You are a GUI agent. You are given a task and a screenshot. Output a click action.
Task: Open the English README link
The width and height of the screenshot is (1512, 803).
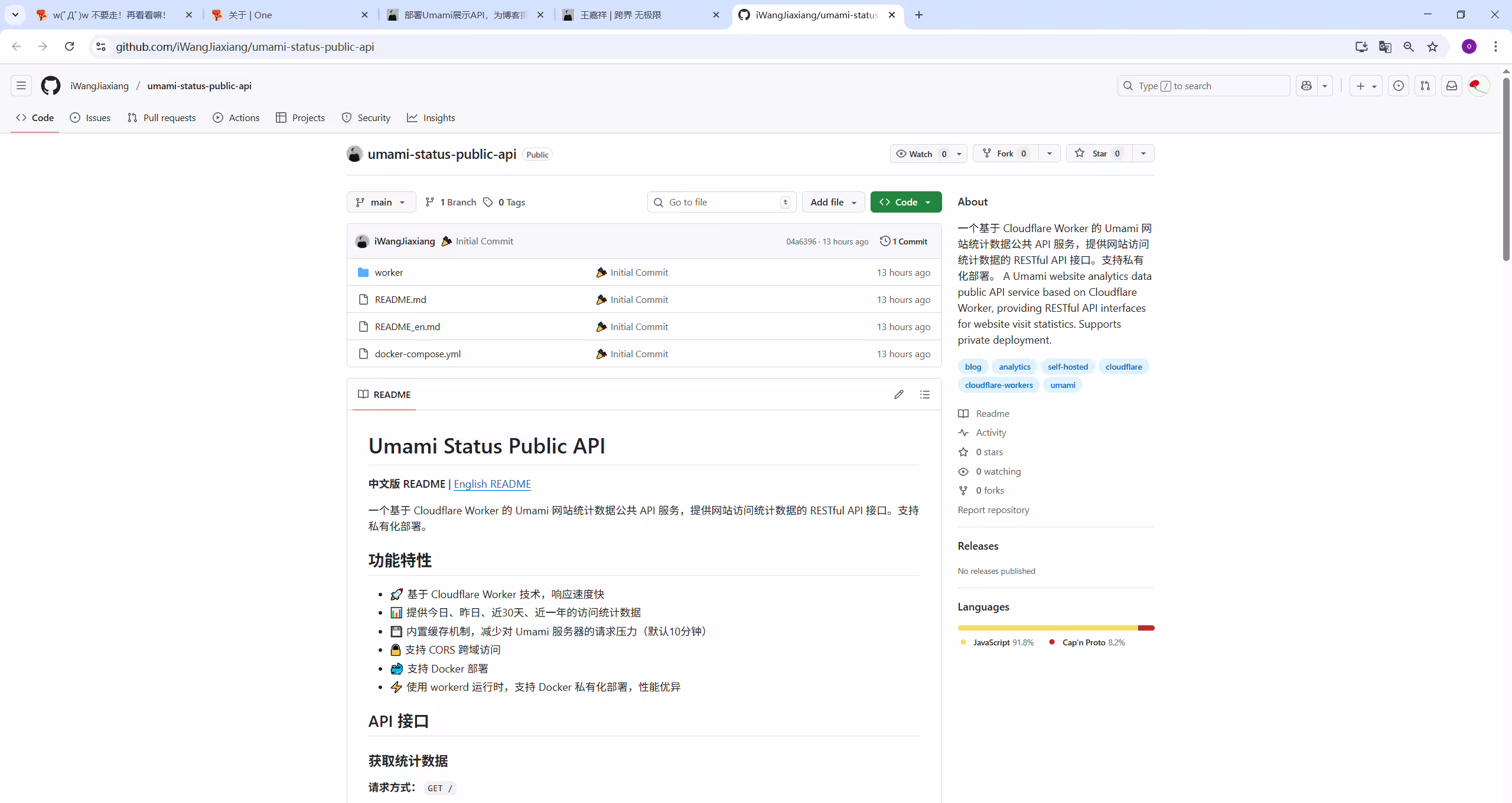tap(492, 484)
